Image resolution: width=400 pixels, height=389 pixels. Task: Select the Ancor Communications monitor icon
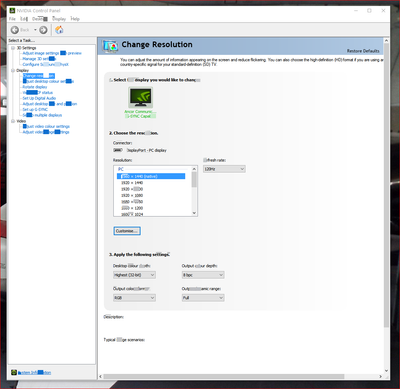141,97
